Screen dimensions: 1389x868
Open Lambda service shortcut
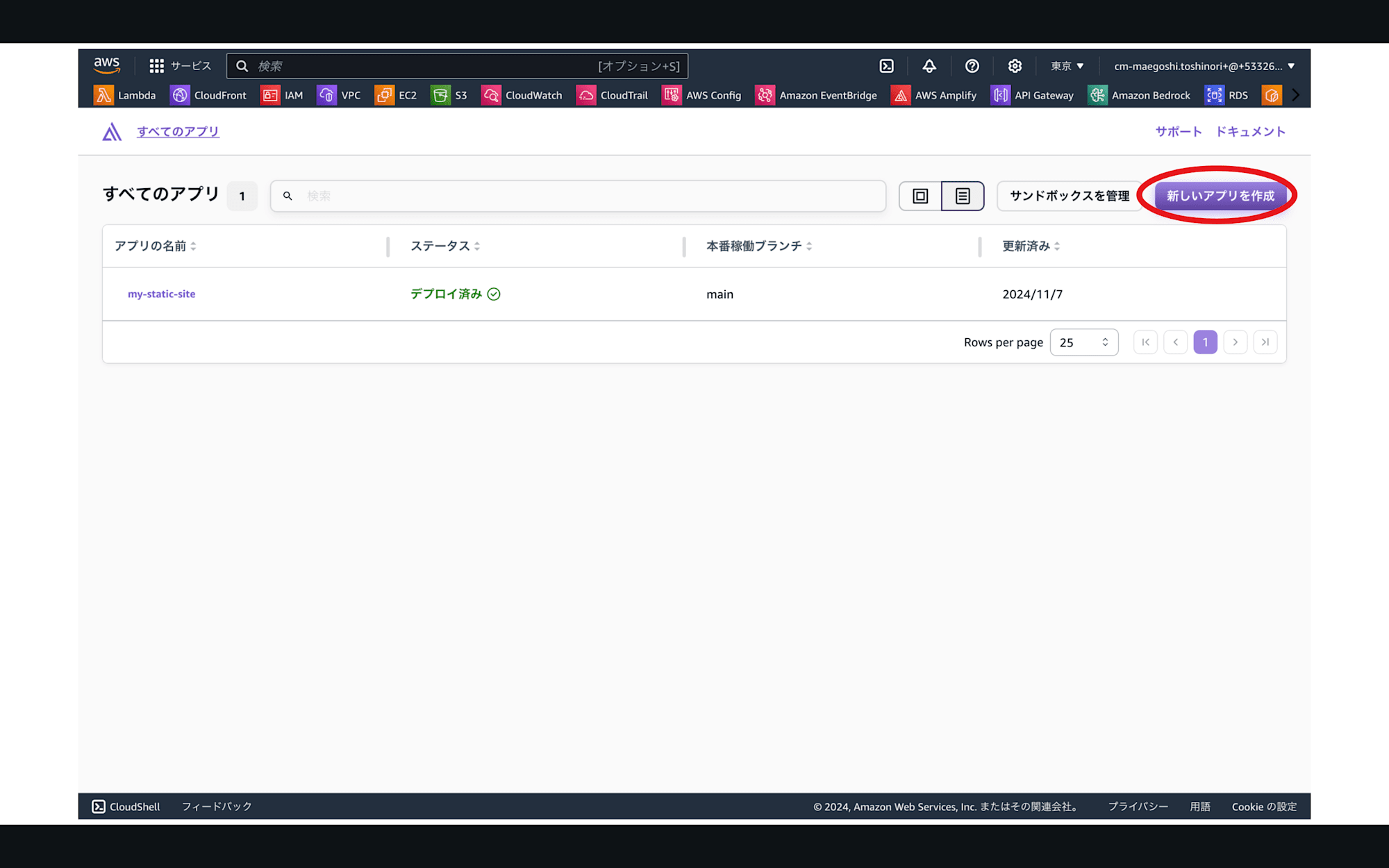125,95
